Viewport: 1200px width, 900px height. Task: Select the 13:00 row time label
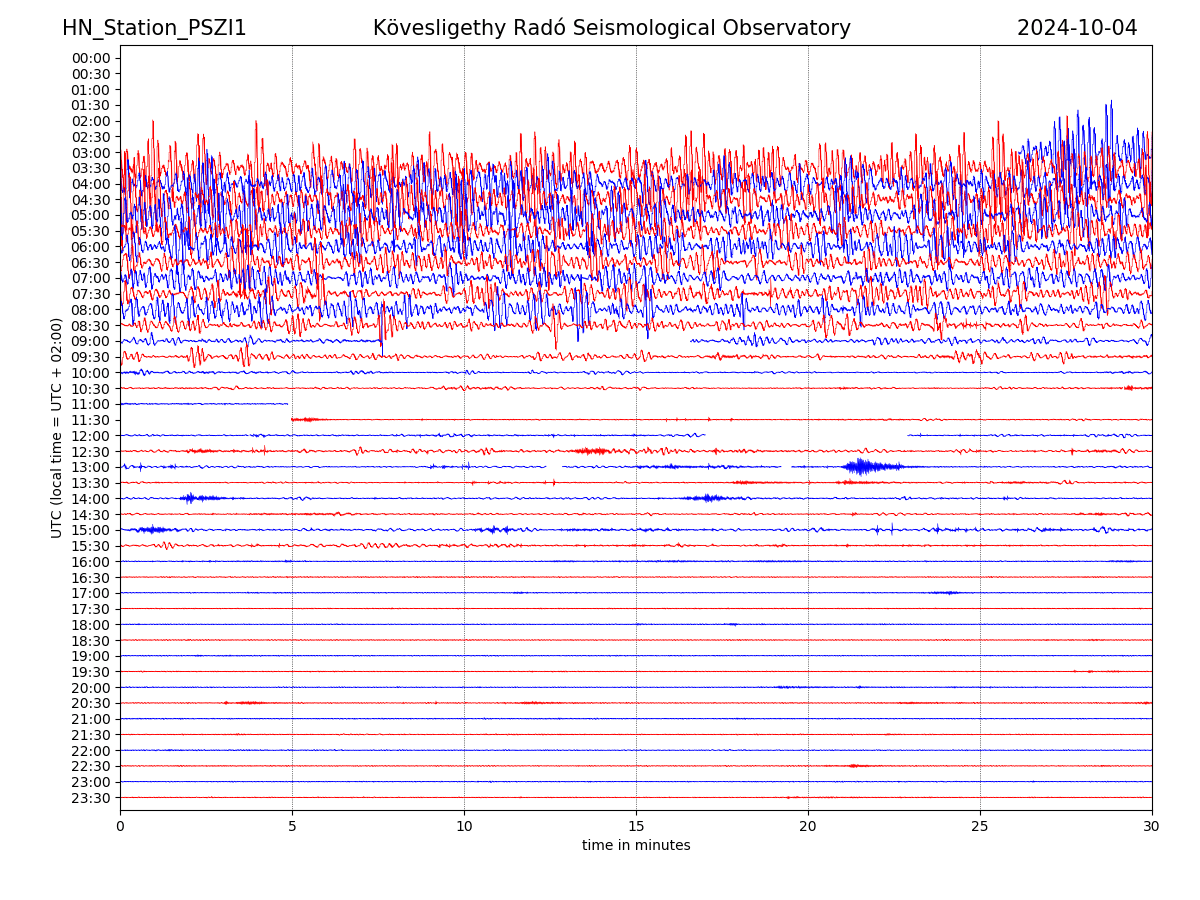click(x=90, y=467)
